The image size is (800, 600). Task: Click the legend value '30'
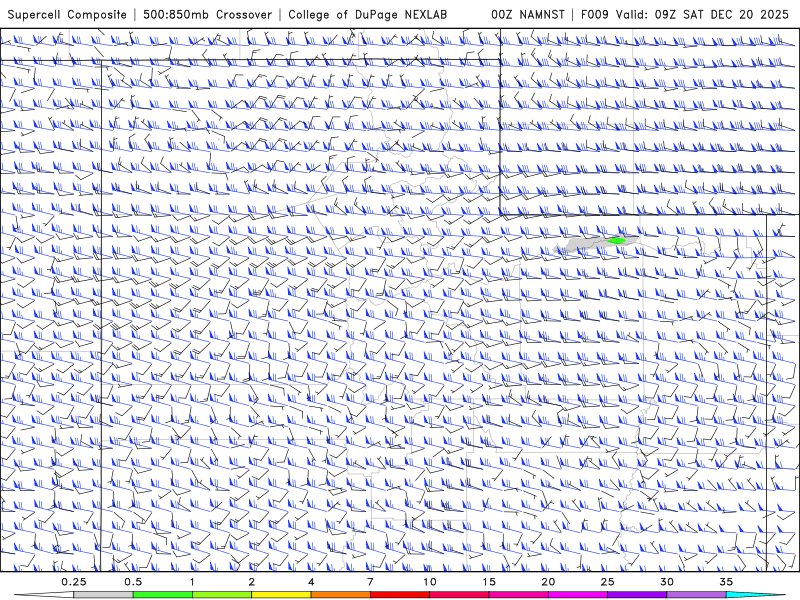[x=667, y=582]
